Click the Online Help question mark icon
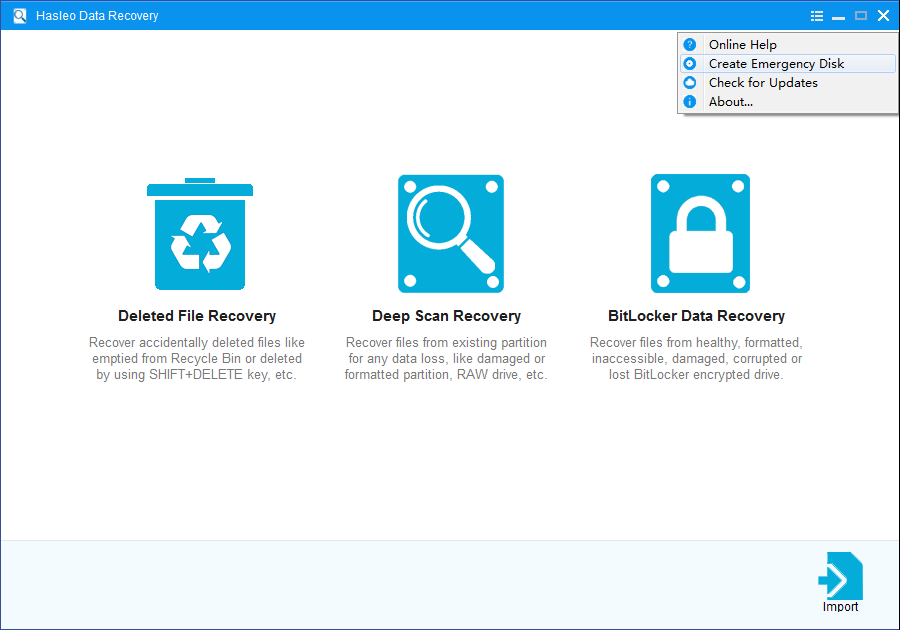Image resolution: width=900 pixels, height=630 pixels. [x=690, y=44]
